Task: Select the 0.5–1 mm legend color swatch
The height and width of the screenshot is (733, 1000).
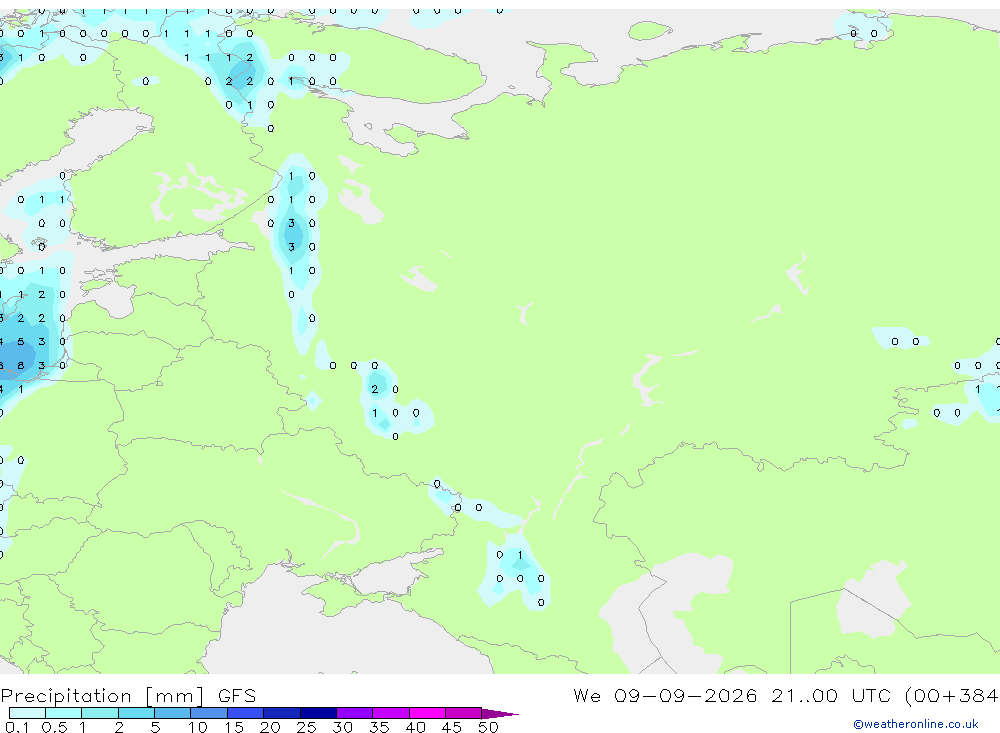Action: pos(64,713)
